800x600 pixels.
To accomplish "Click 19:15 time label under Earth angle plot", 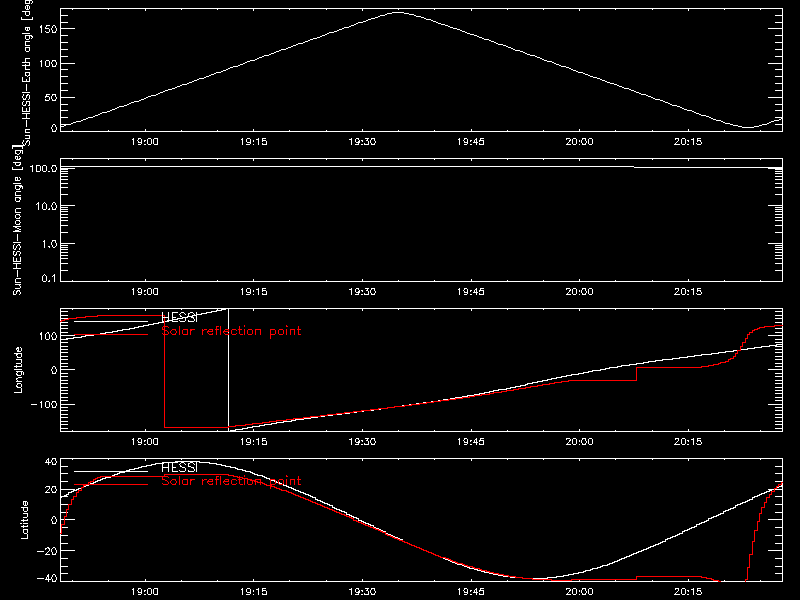I will pos(254,142).
